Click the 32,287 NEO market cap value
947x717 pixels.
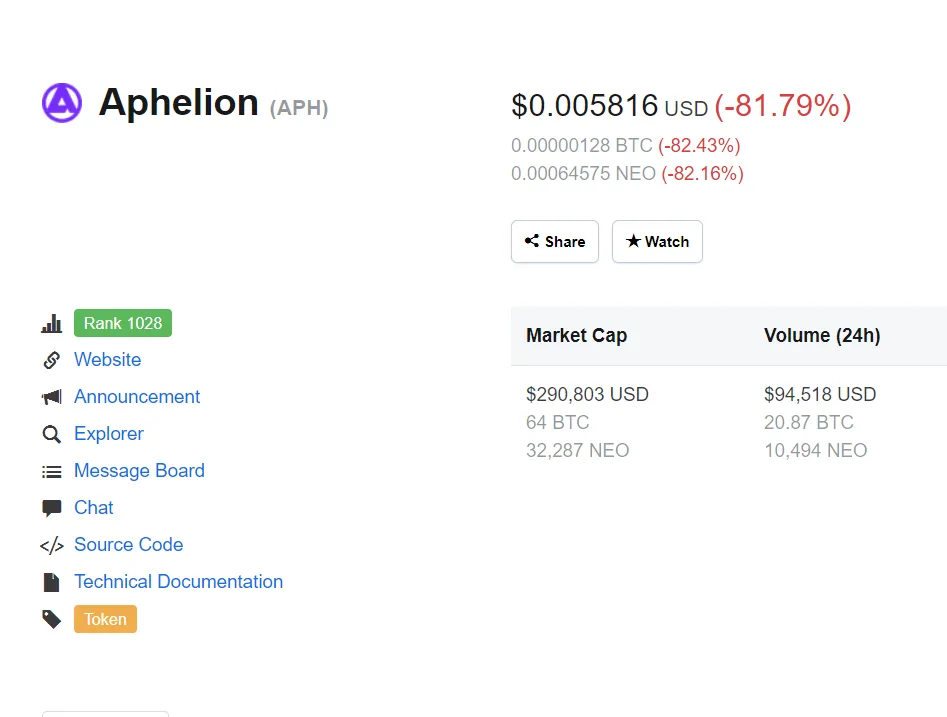point(577,451)
